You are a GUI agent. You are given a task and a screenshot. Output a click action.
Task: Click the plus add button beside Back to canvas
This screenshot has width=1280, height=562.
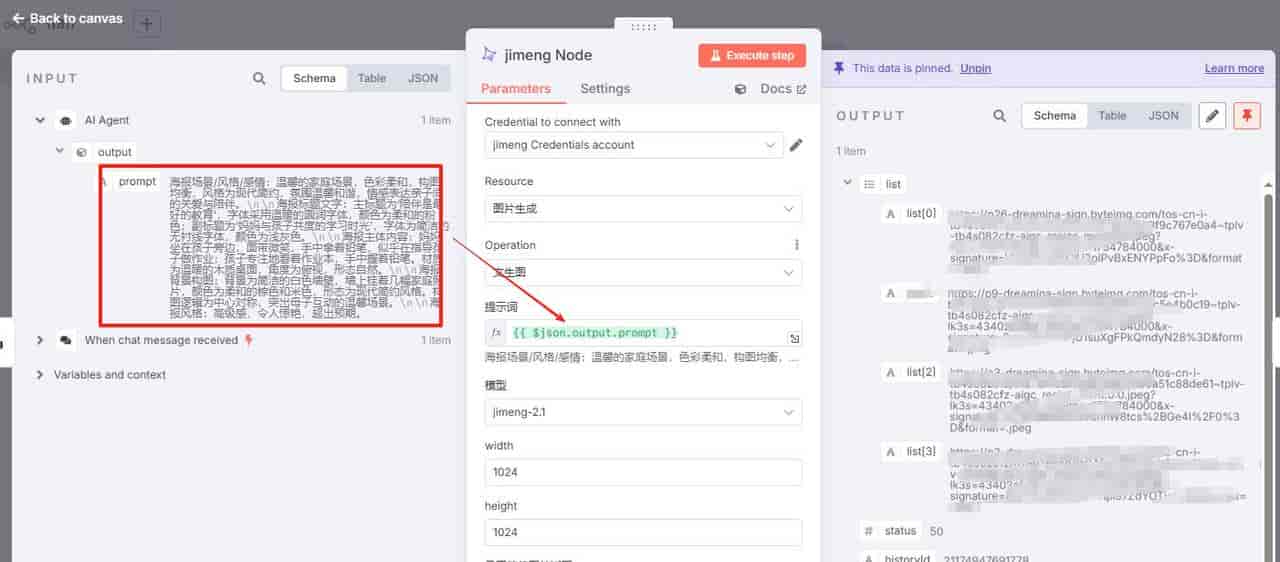[x=147, y=23]
